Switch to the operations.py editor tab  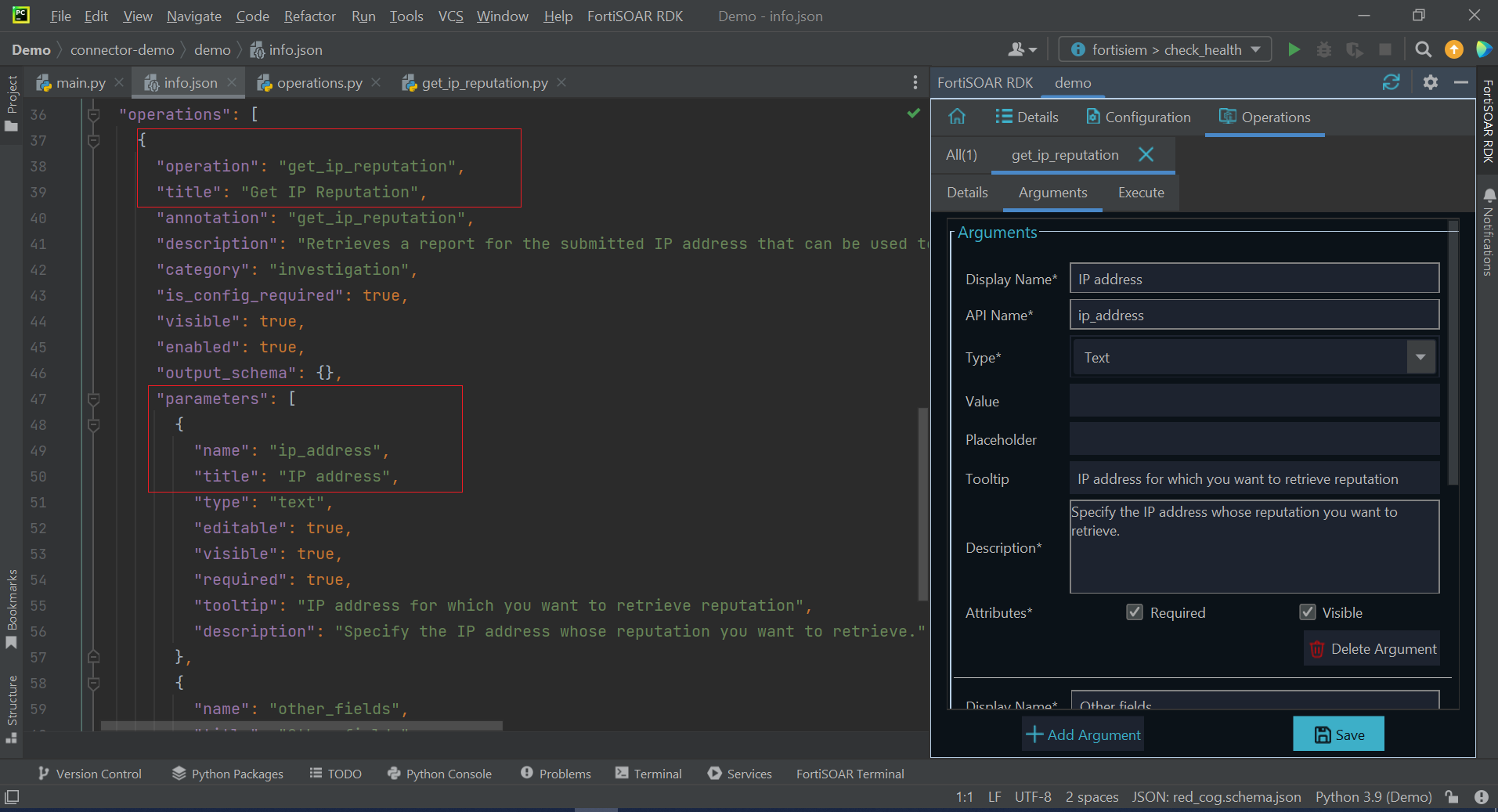tap(319, 82)
